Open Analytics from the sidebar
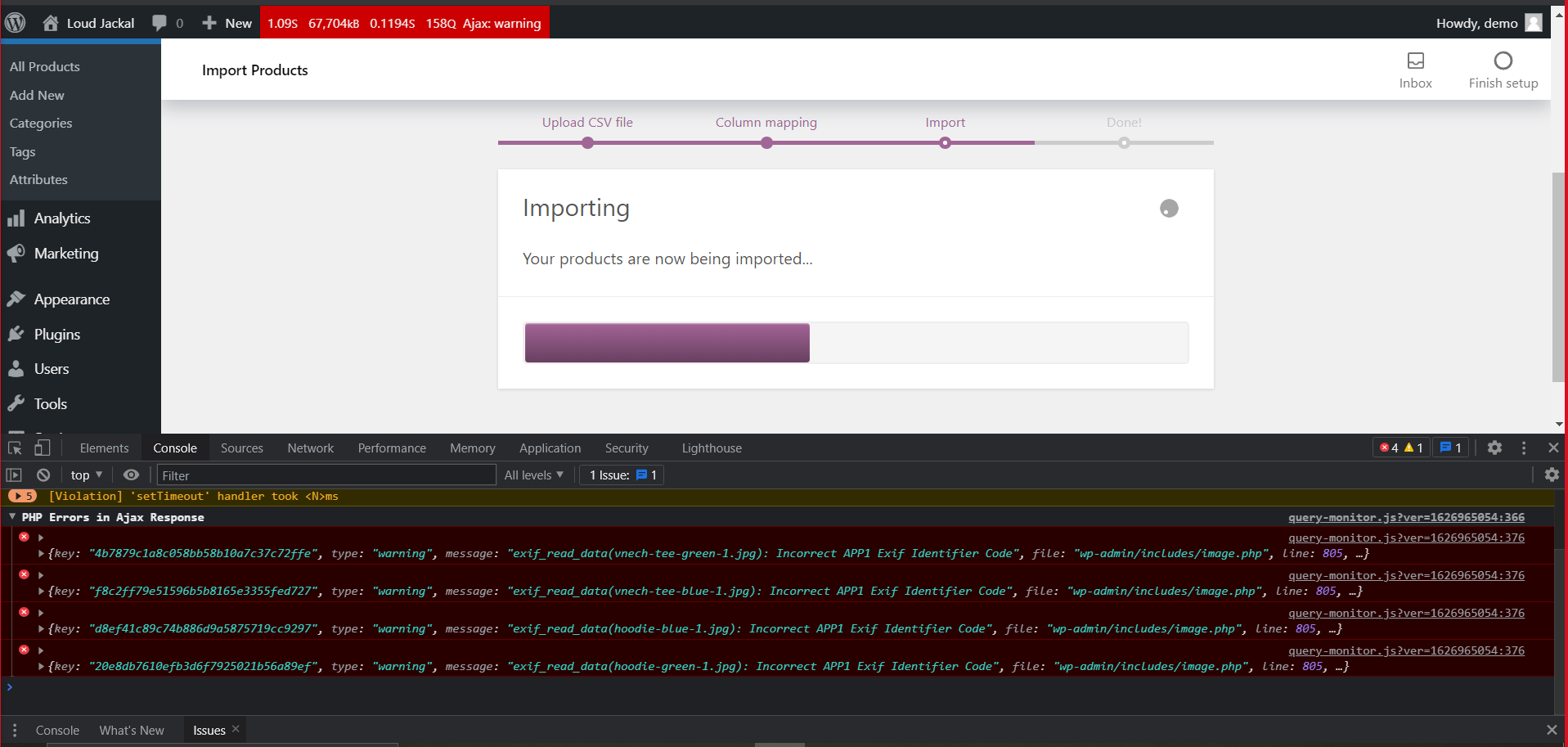 click(x=61, y=218)
